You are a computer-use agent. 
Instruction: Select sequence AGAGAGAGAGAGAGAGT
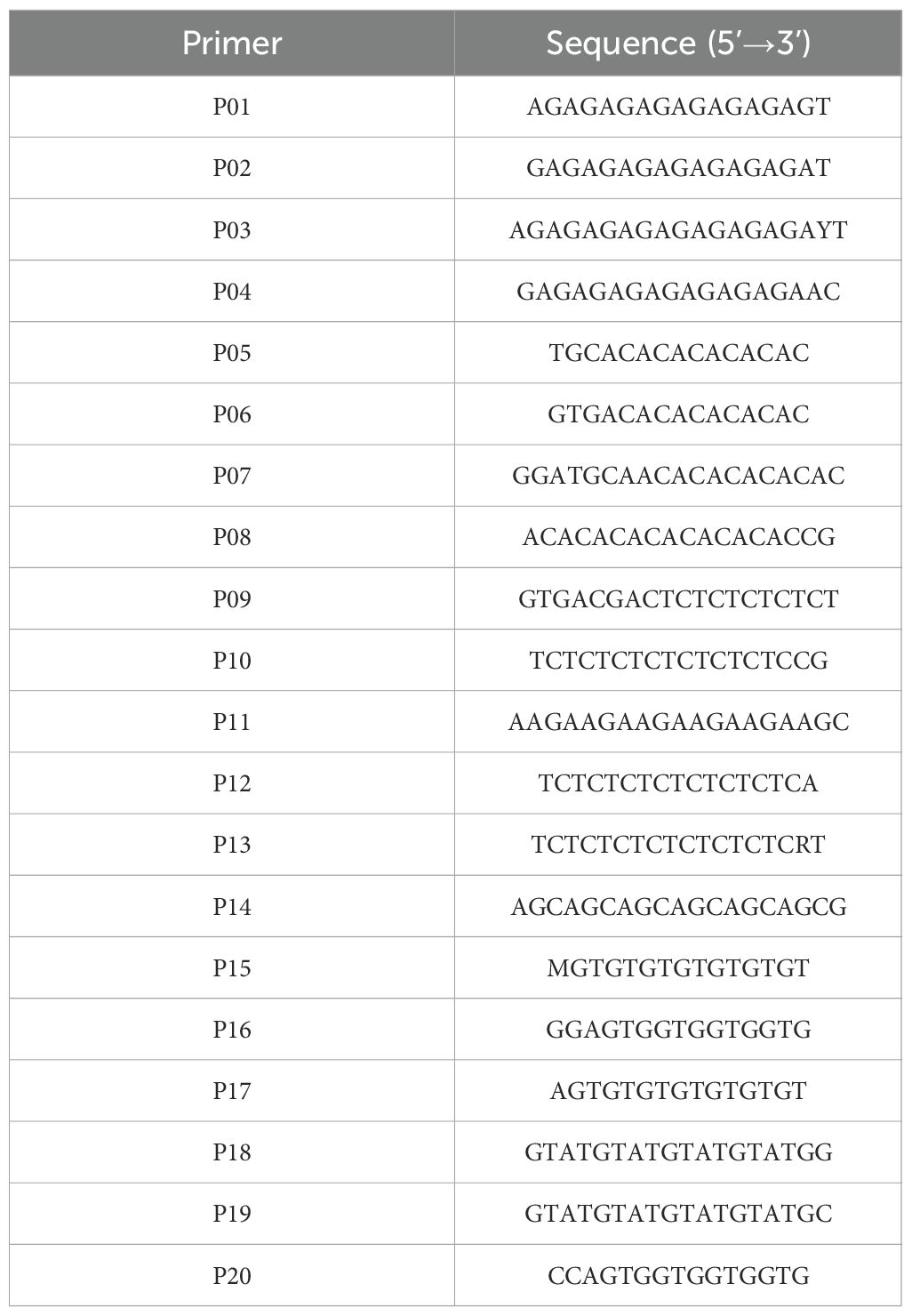[677, 107]
